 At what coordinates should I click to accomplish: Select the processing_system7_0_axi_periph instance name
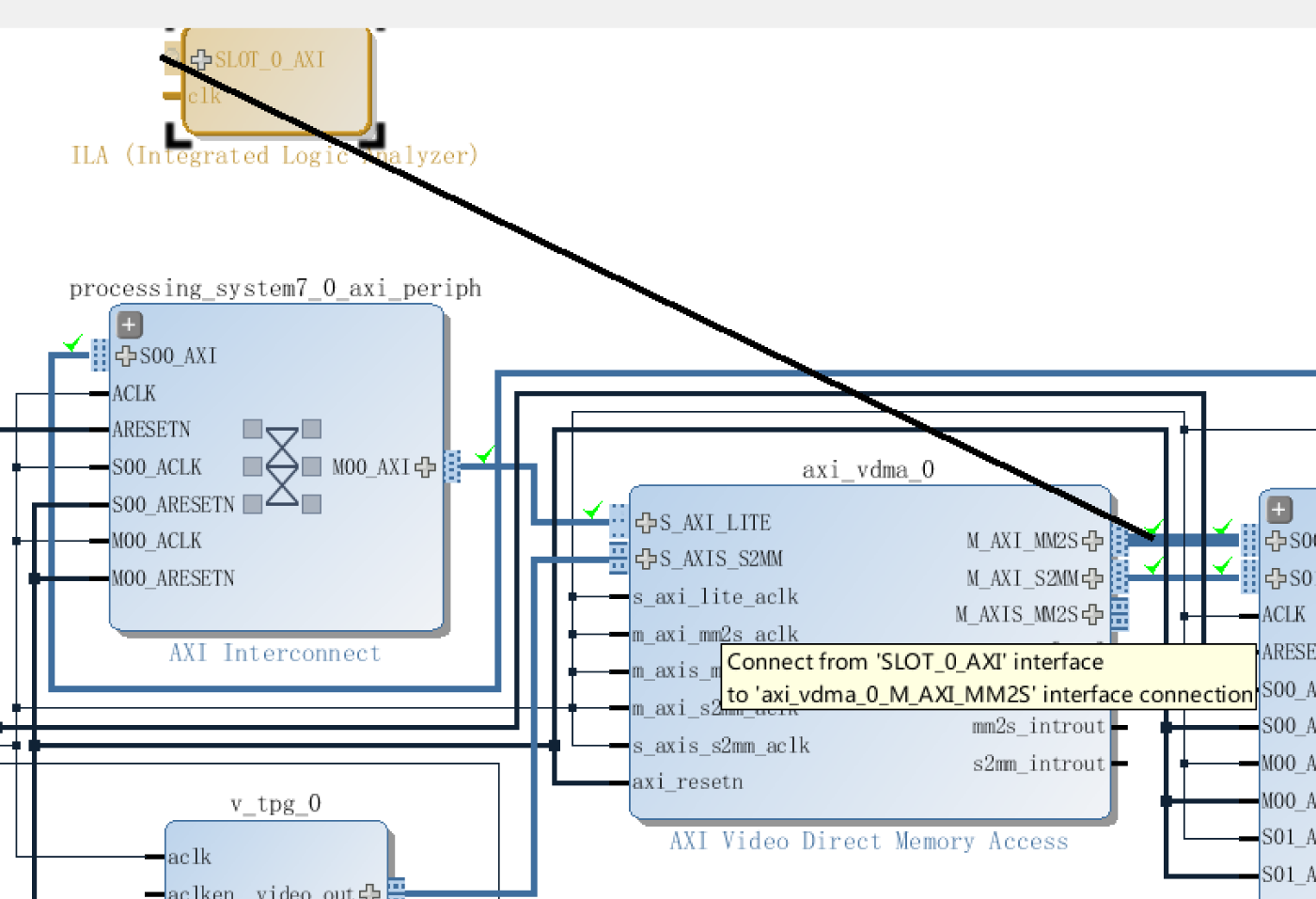click(275, 289)
